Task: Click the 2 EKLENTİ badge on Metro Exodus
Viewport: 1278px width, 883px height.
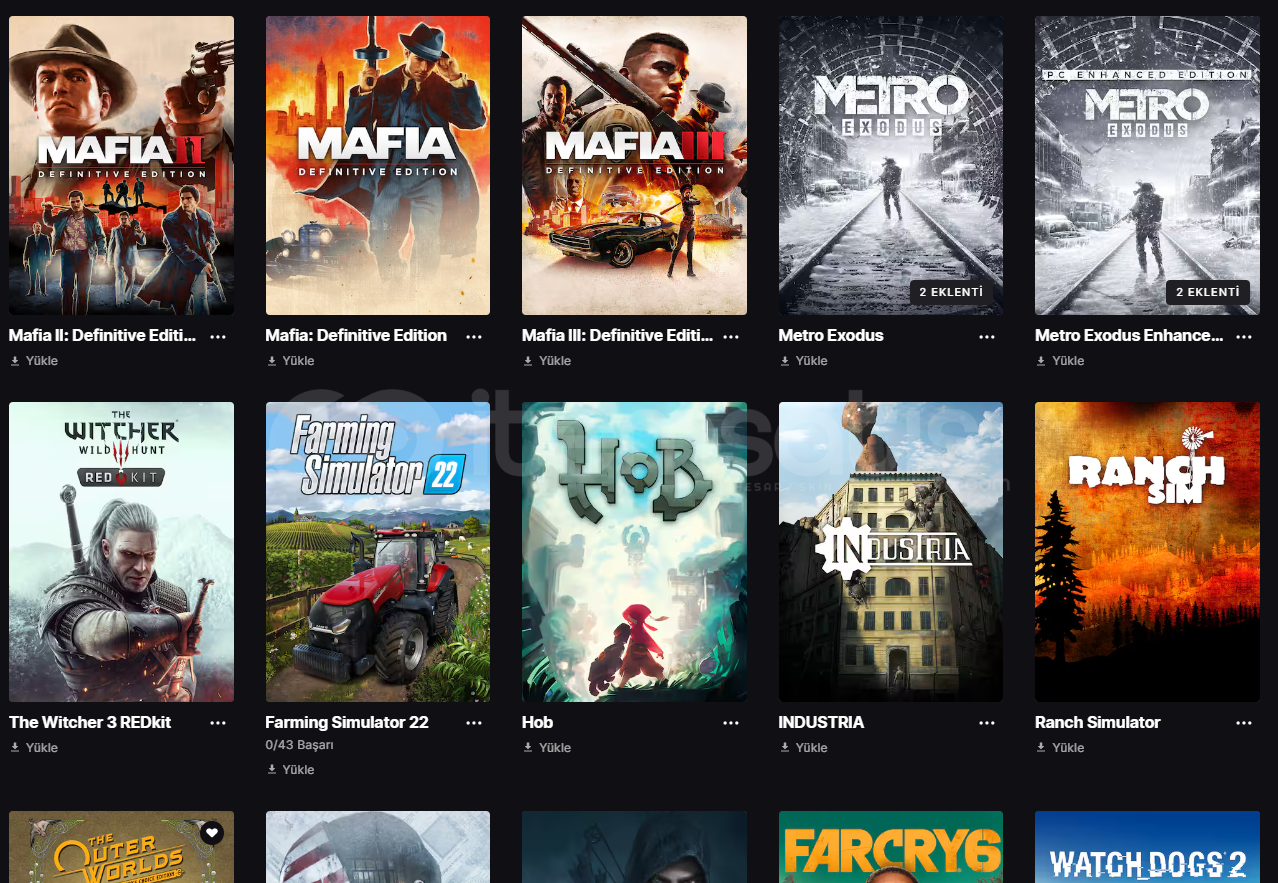Action: (951, 292)
